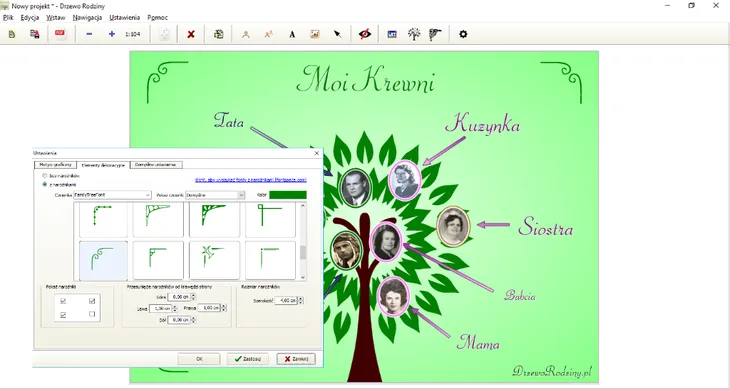Click the corner ornament icon in toolbar
Viewport: 730px width, 389px height.
tap(435, 34)
